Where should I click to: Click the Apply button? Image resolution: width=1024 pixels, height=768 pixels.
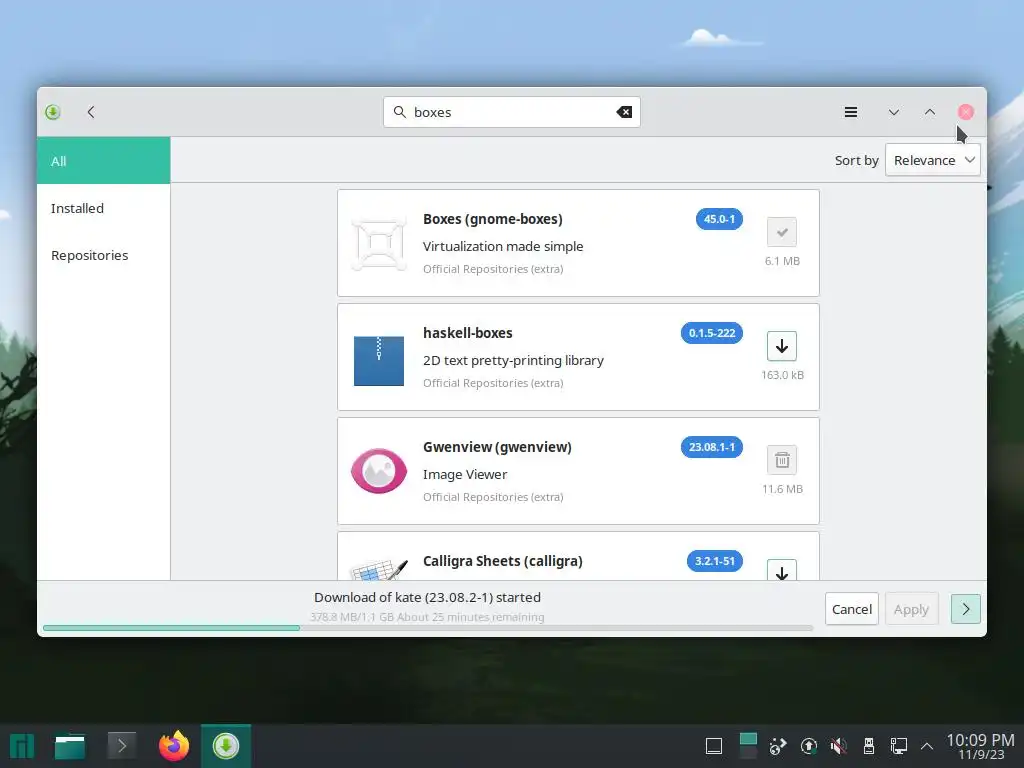(x=911, y=609)
